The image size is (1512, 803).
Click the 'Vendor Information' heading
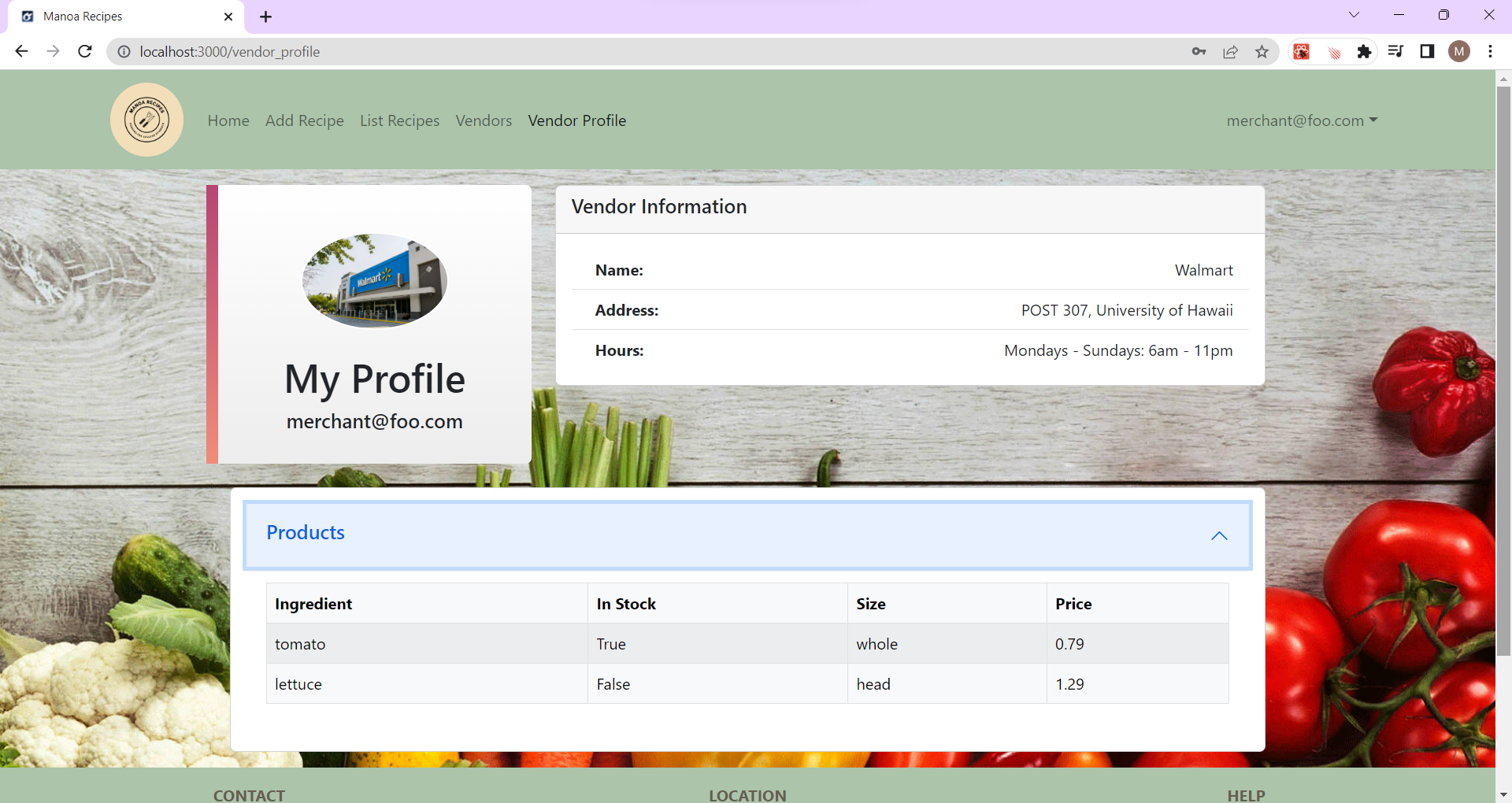click(659, 206)
